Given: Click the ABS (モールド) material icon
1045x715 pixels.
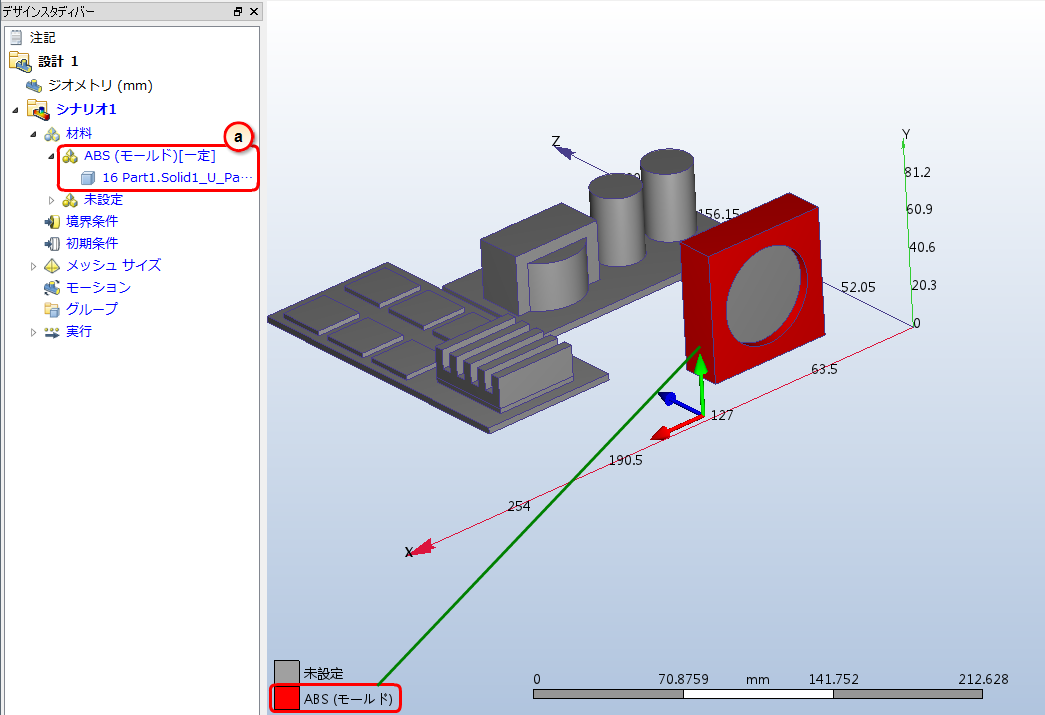Looking at the screenshot, I should coord(70,156).
